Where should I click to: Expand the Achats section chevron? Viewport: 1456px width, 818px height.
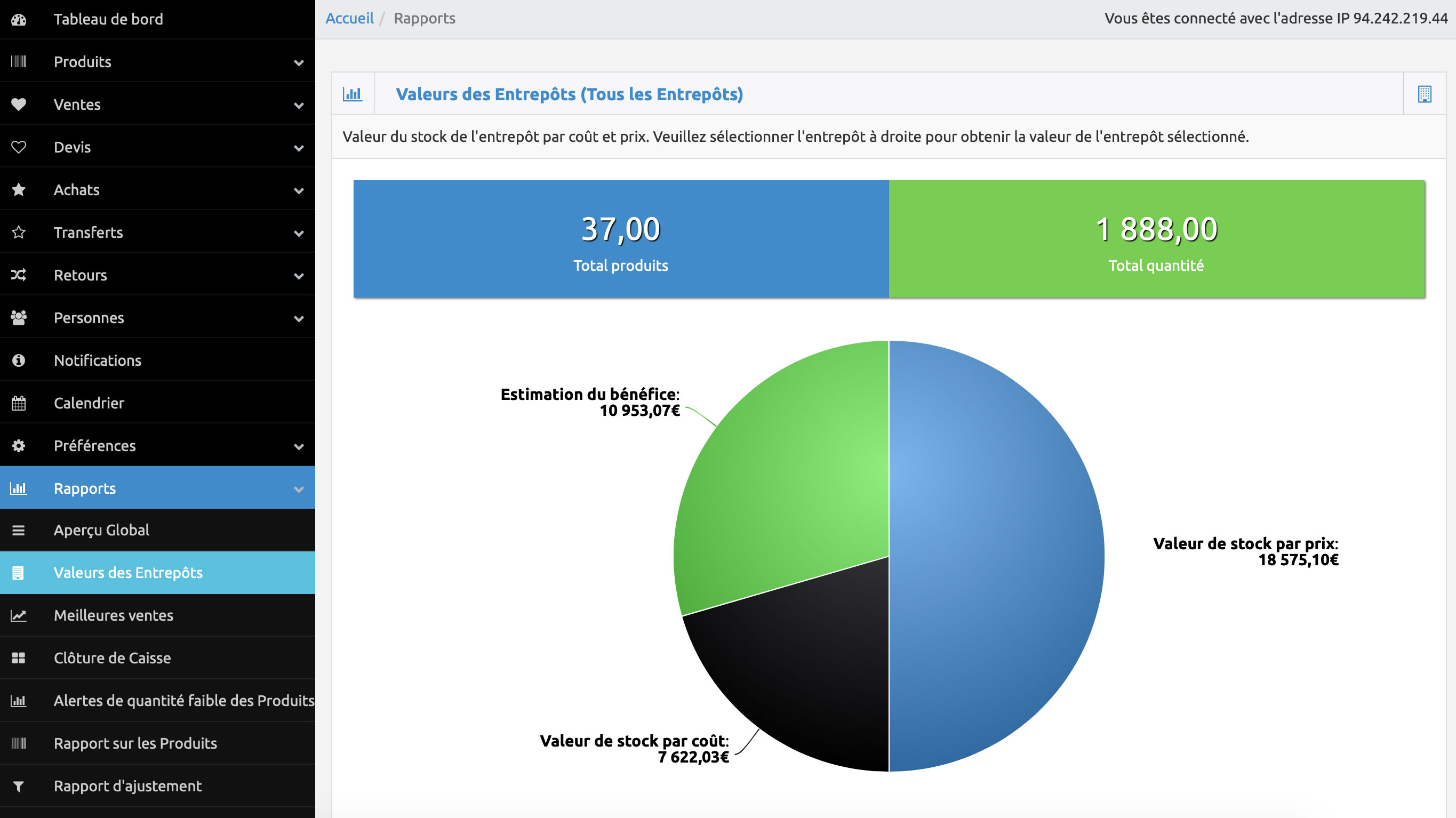298,190
